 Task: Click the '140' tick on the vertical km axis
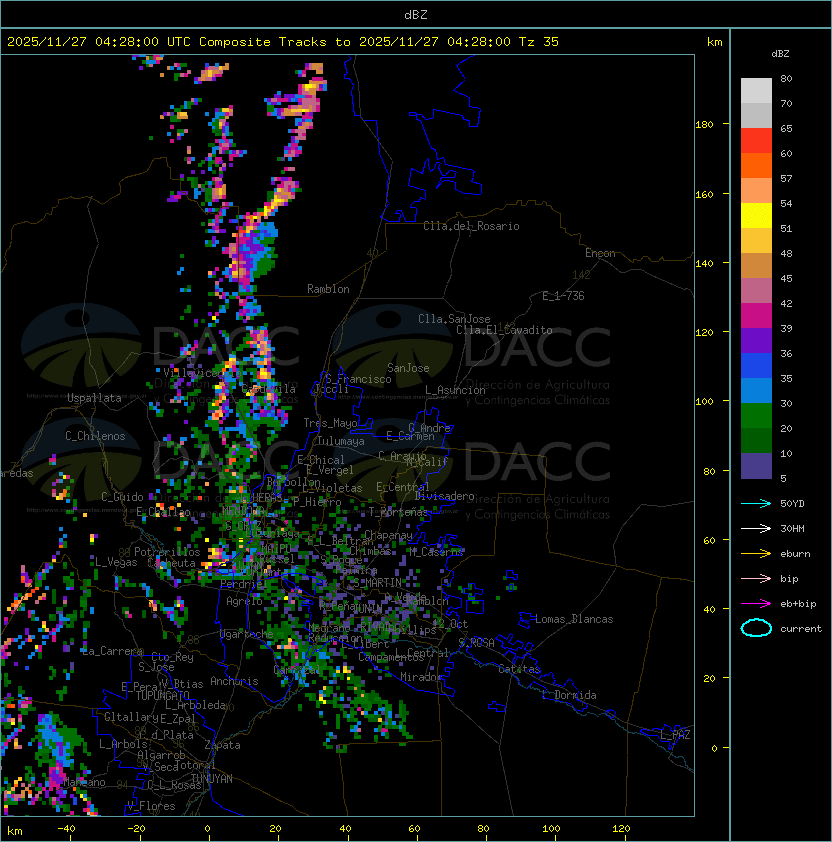[x=704, y=263]
